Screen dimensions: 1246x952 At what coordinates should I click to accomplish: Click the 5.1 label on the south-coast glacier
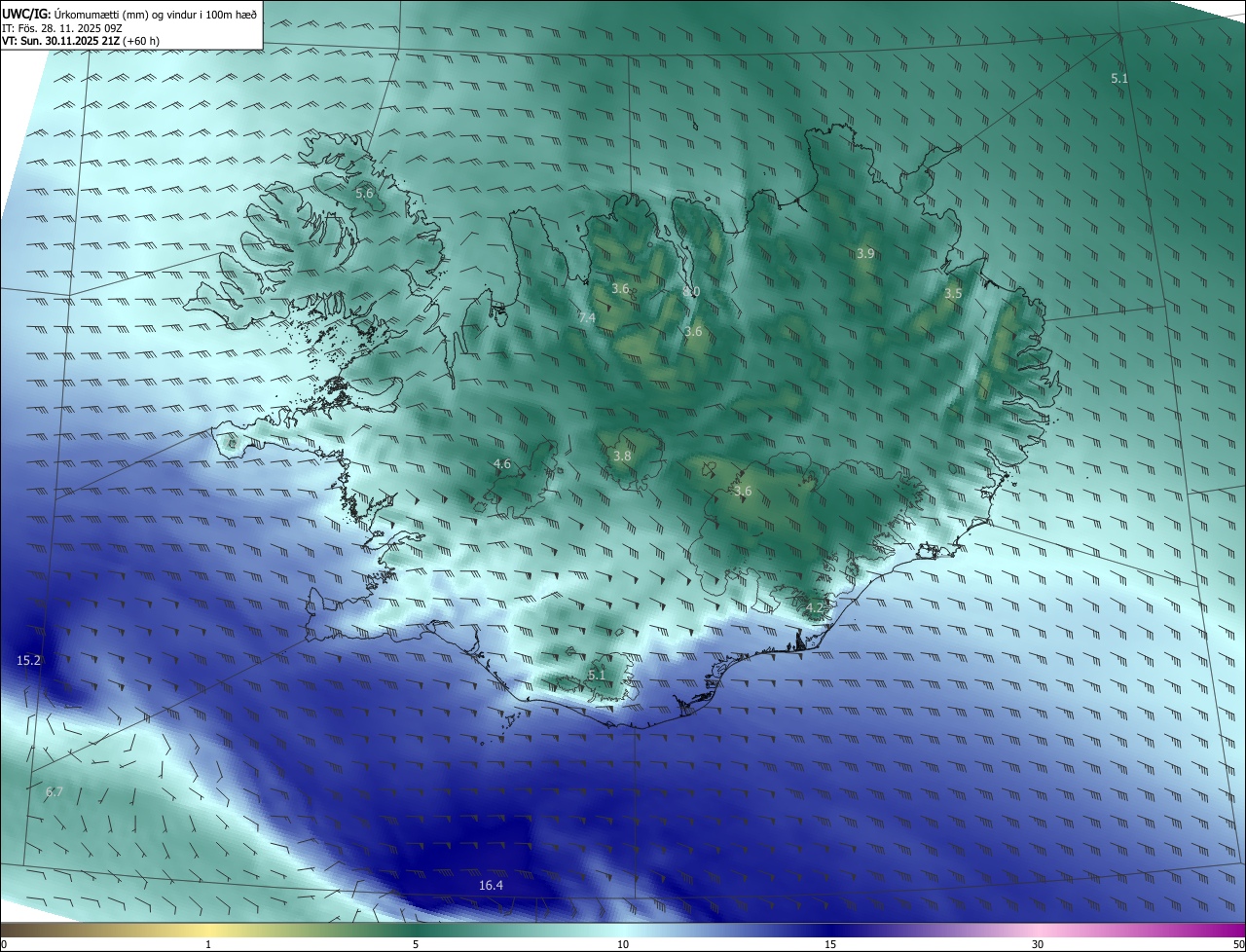(x=596, y=675)
